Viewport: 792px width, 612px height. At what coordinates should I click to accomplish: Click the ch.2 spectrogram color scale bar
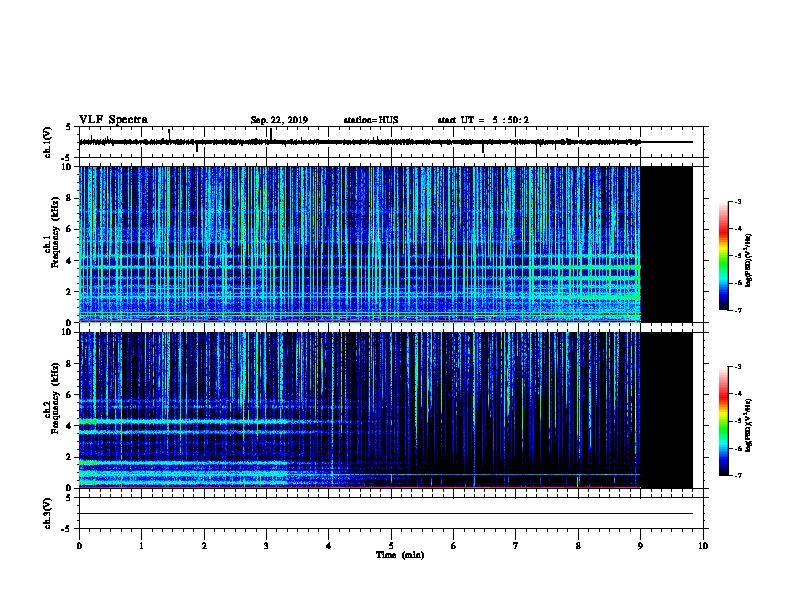(724, 421)
